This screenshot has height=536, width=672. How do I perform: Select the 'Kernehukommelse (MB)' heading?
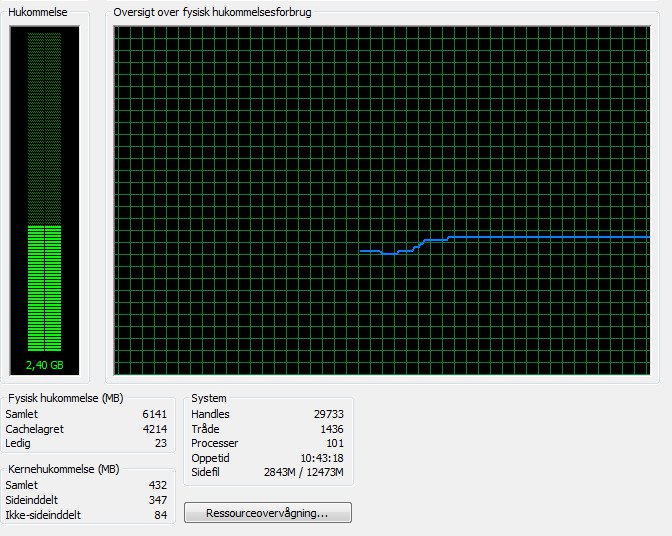(64, 469)
